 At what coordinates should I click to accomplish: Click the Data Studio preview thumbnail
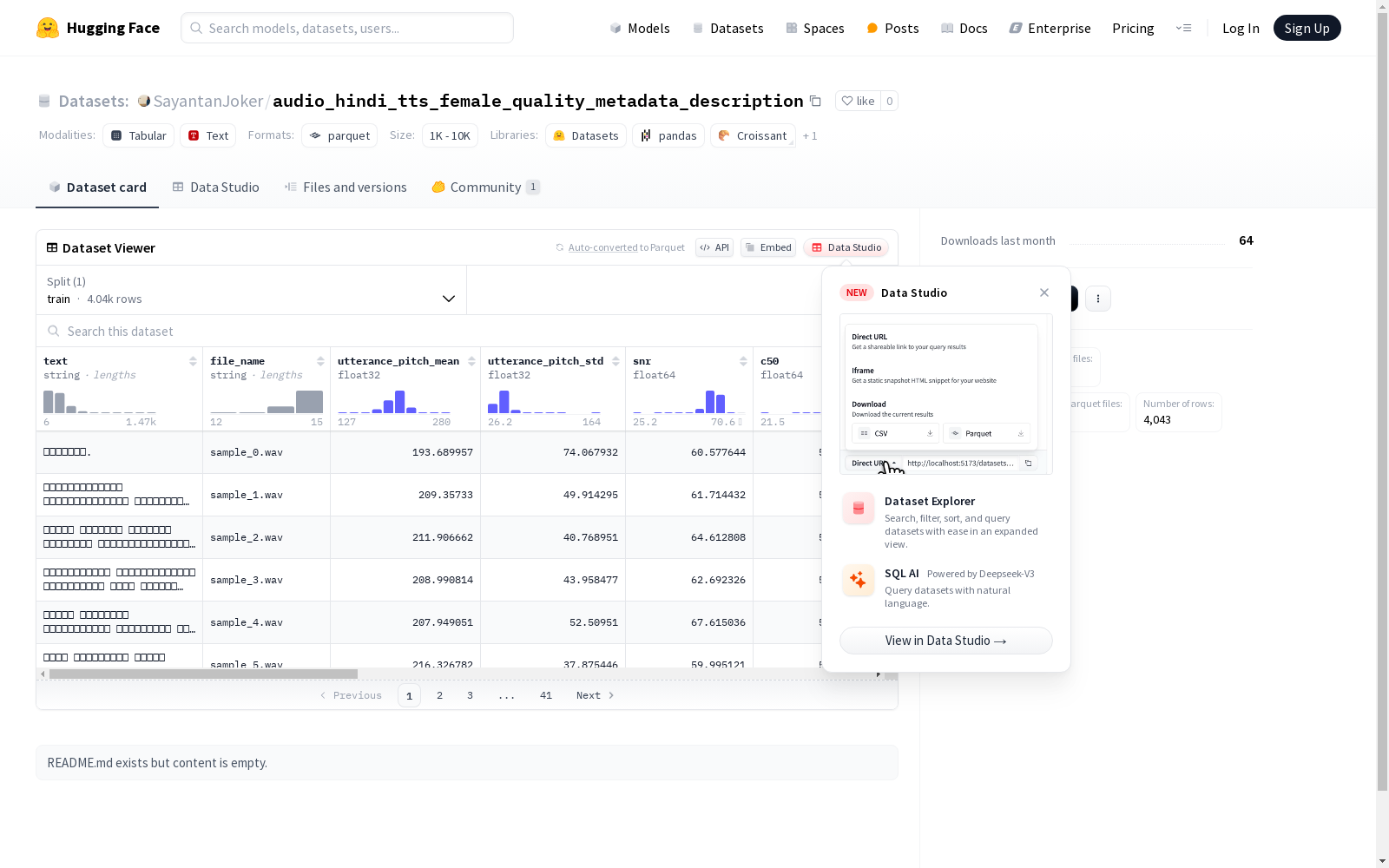tap(946, 394)
